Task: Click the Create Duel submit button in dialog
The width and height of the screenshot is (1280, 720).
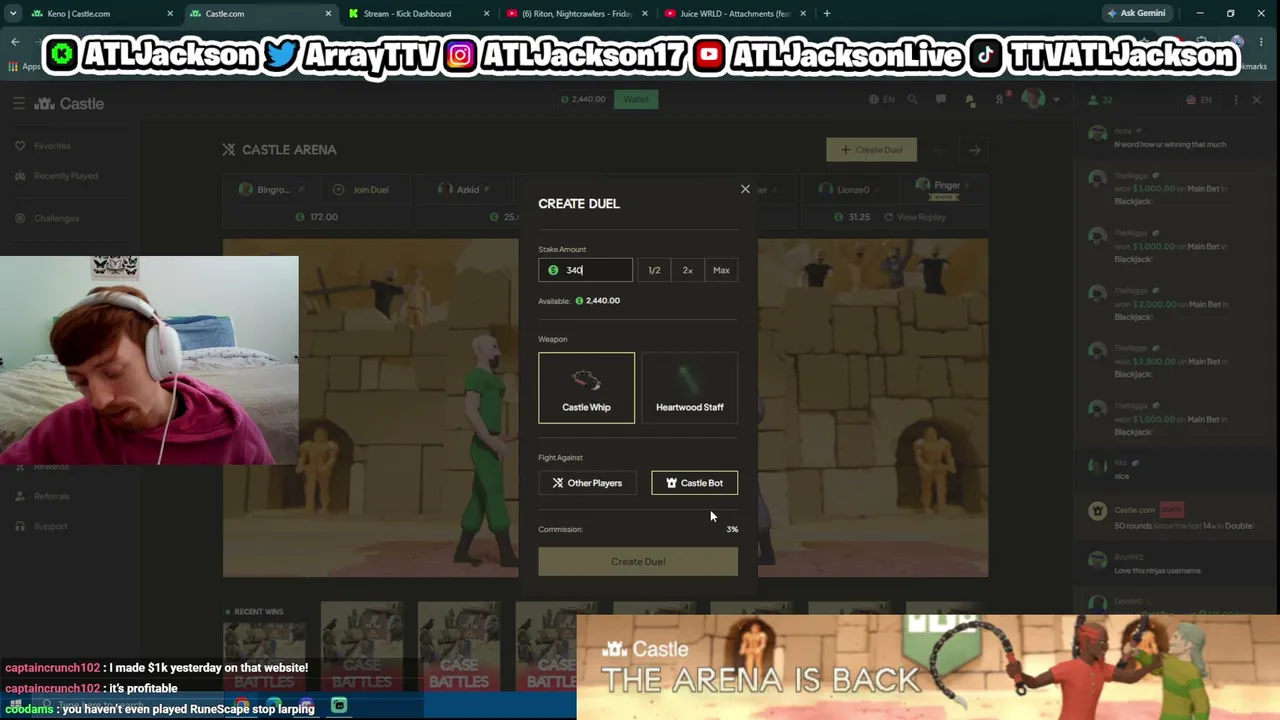Action: (x=638, y=561)
